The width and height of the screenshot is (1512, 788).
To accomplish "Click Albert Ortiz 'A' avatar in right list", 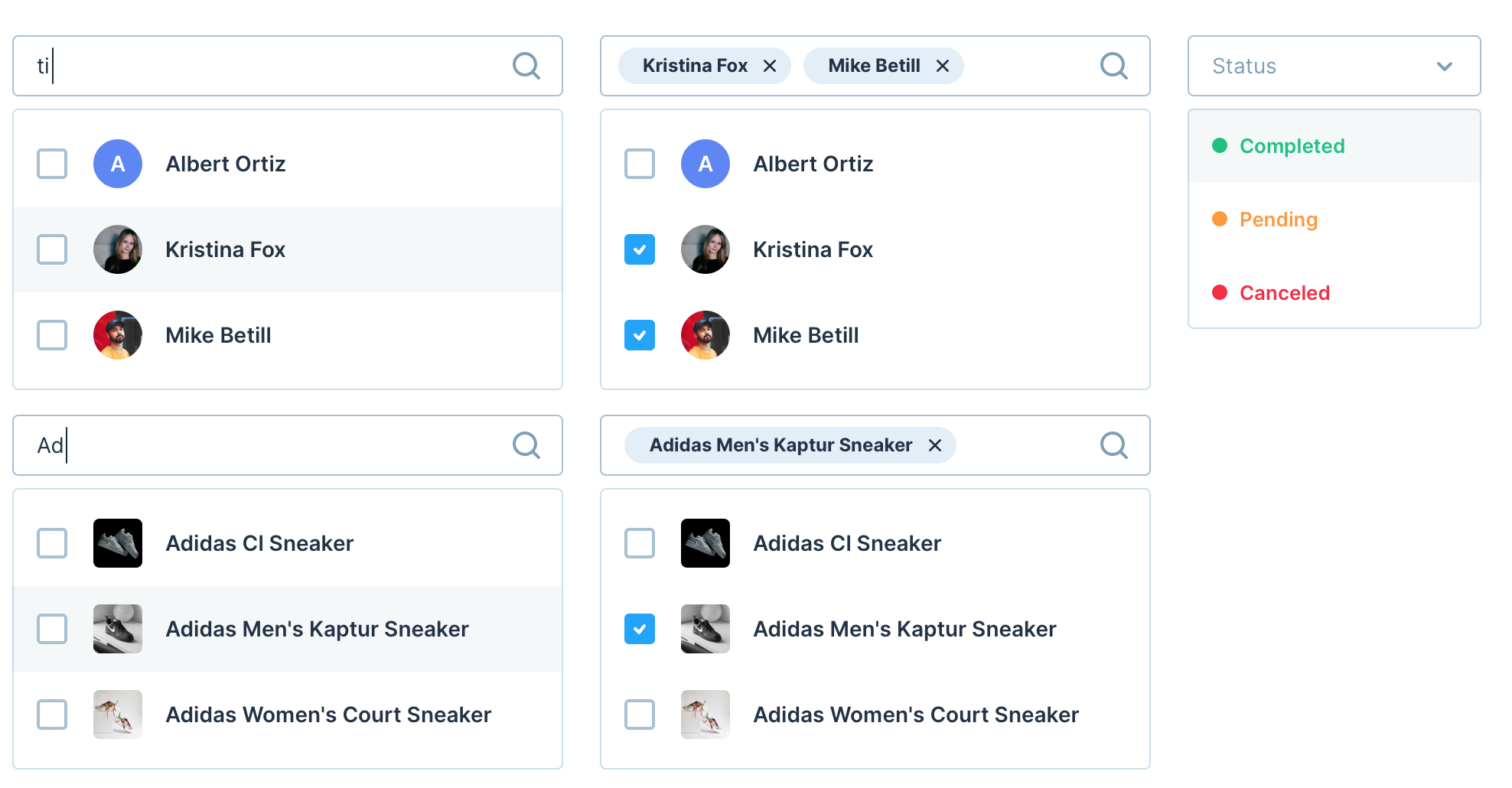I will [x=705, y=164].
